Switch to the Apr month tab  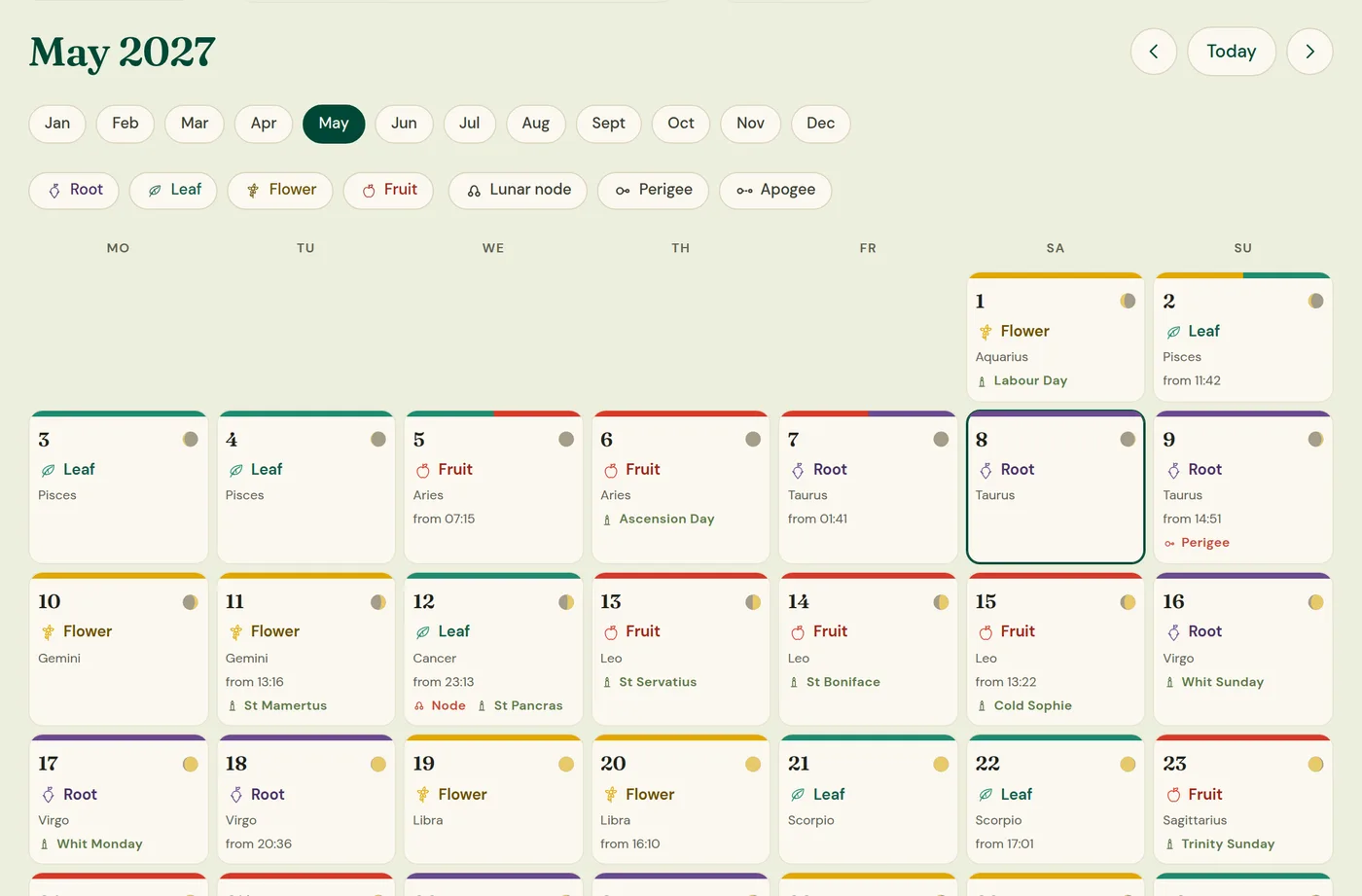(x=264, y=124)
